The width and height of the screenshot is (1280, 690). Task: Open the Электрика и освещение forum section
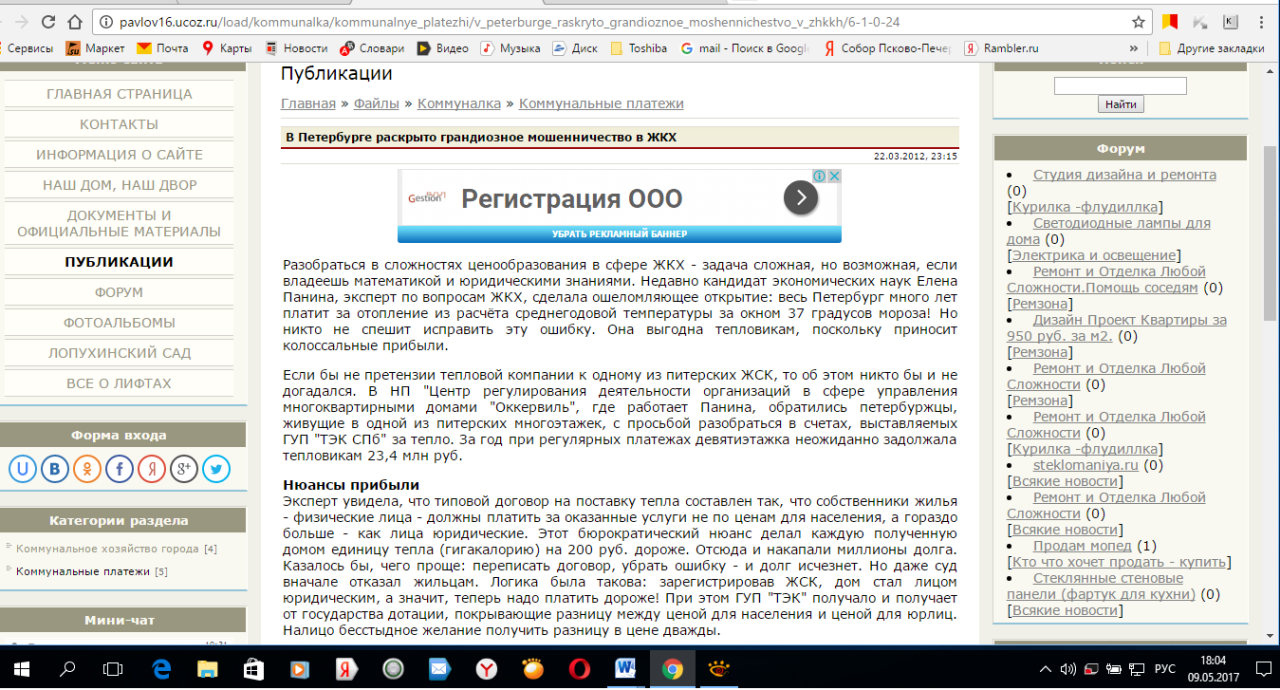(x=1093, y=255)
